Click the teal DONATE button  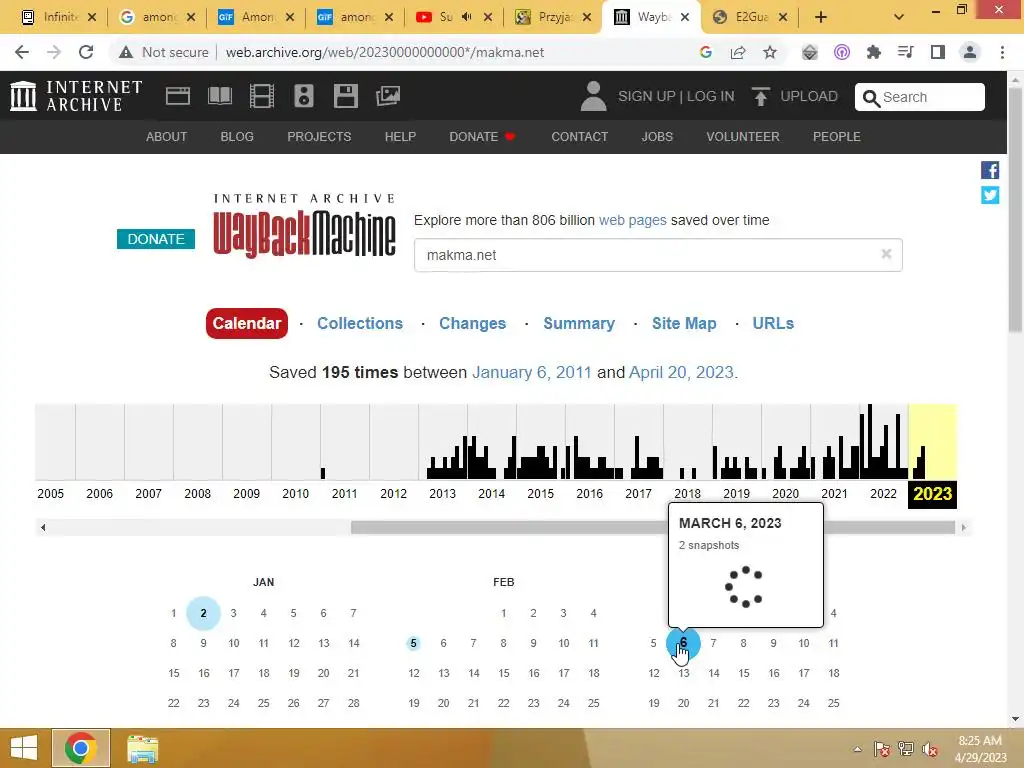tap(155, 239)
